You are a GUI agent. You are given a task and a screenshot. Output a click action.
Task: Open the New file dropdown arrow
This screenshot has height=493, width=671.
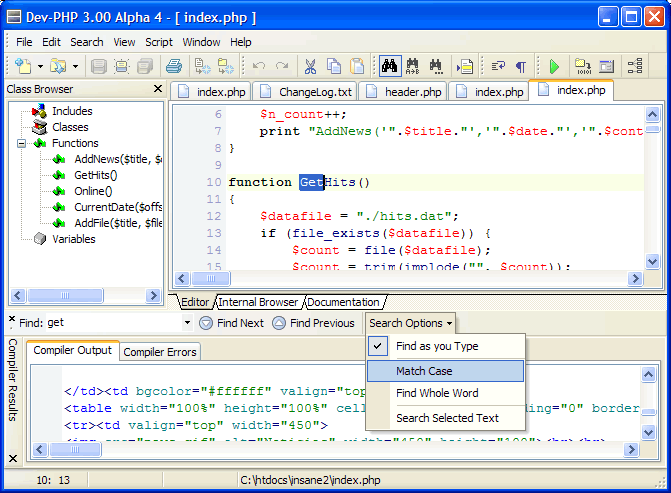40,66
